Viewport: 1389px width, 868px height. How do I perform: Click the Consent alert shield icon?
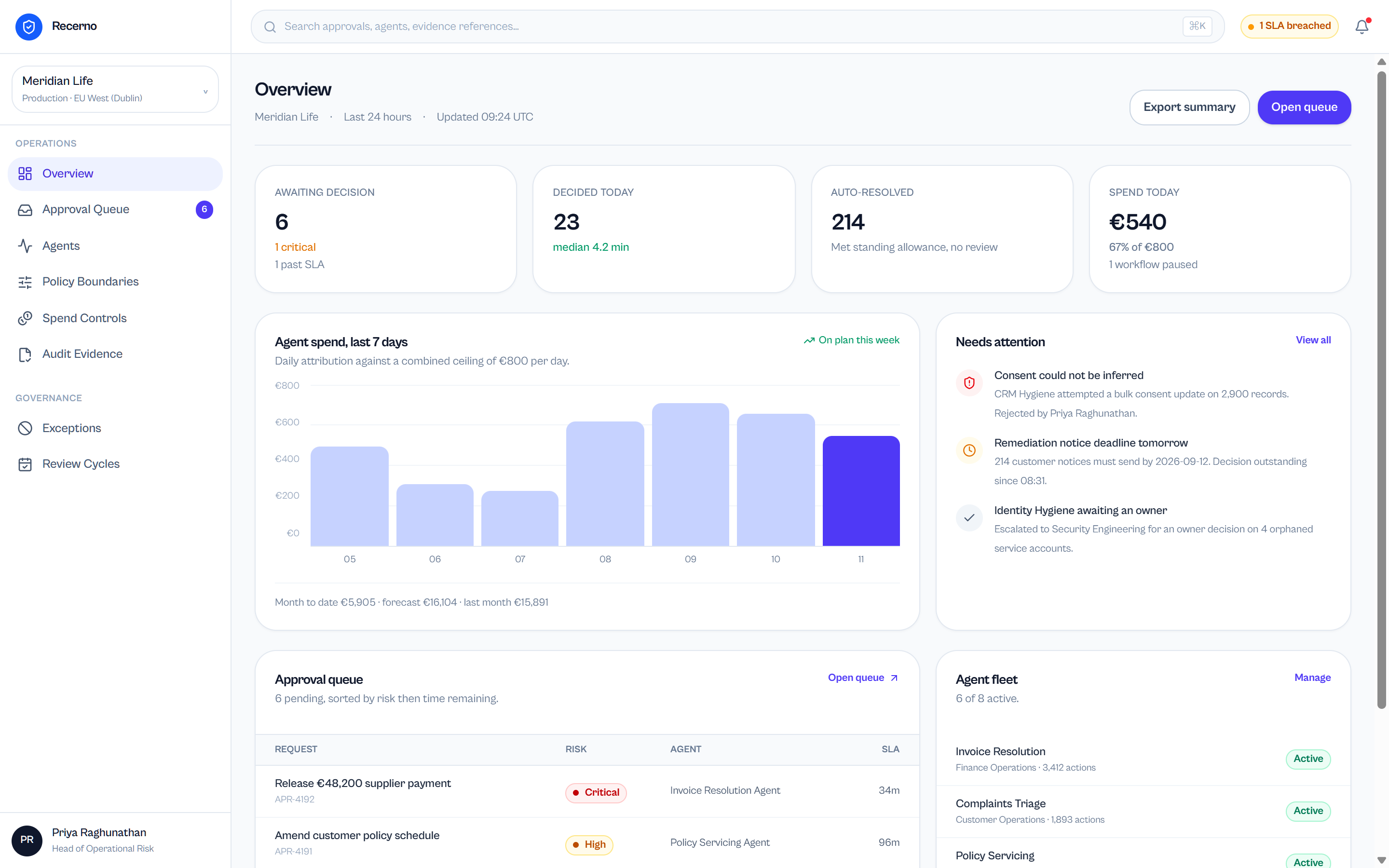(x=969, y=383)
